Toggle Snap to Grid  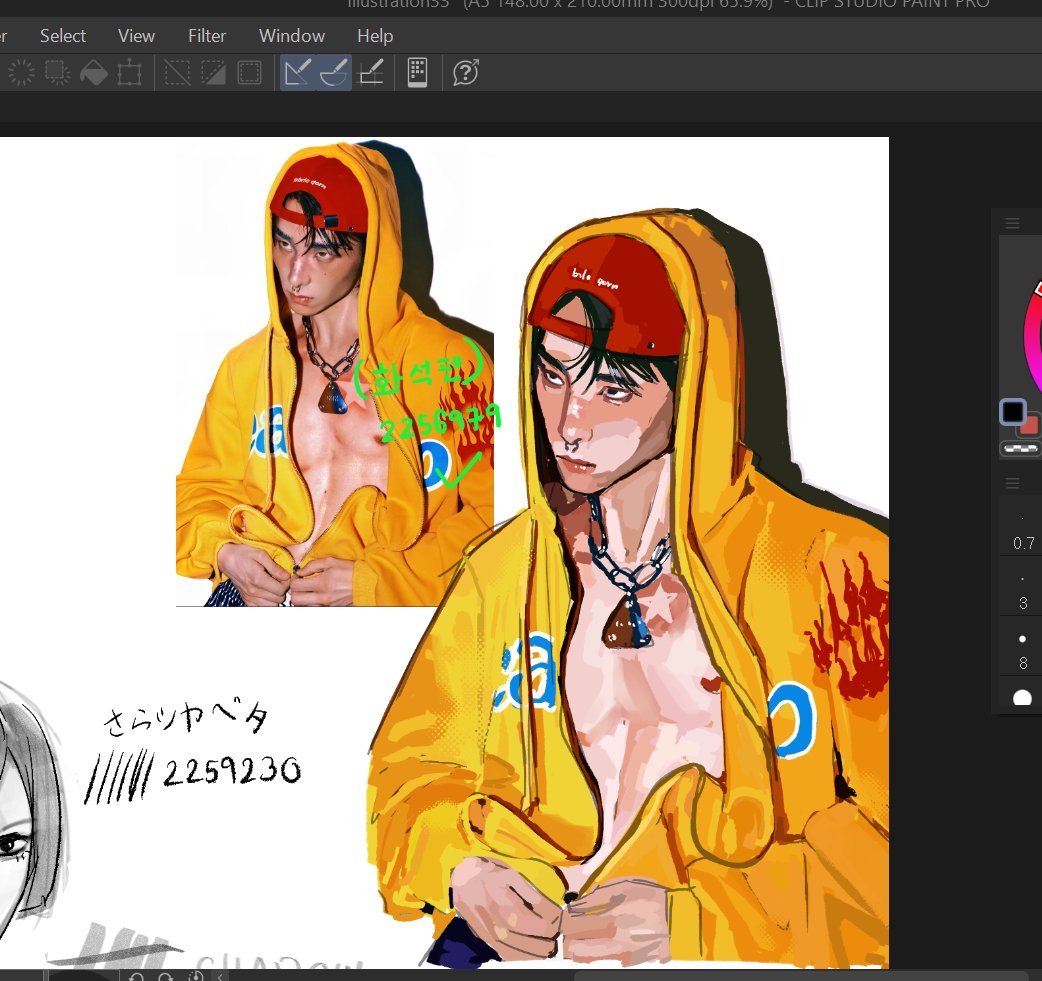(x=370, y=72)
